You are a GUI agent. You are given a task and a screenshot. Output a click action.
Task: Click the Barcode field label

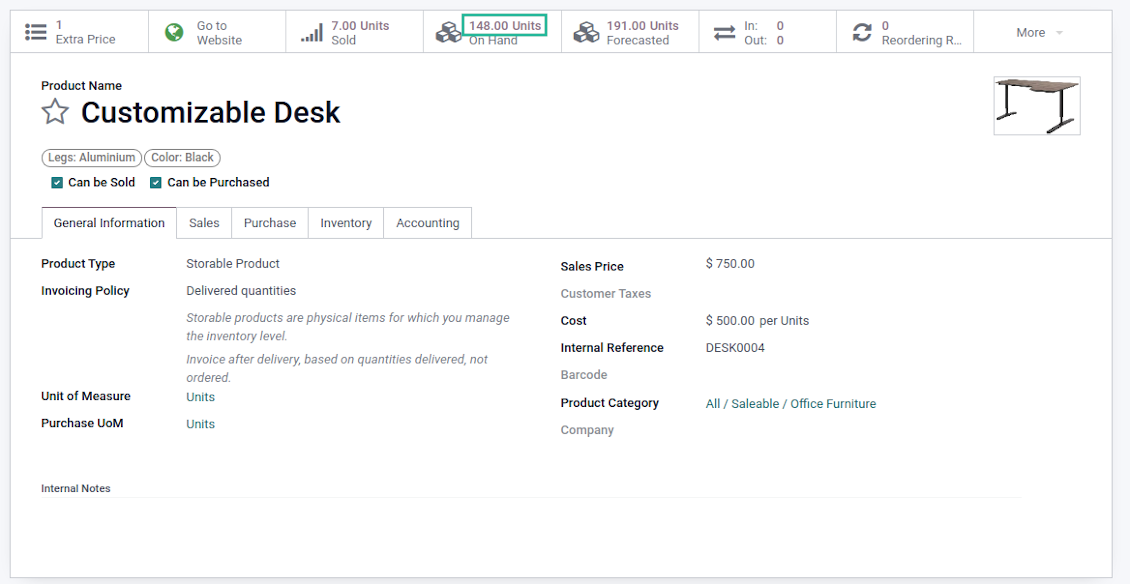point(584,375)
